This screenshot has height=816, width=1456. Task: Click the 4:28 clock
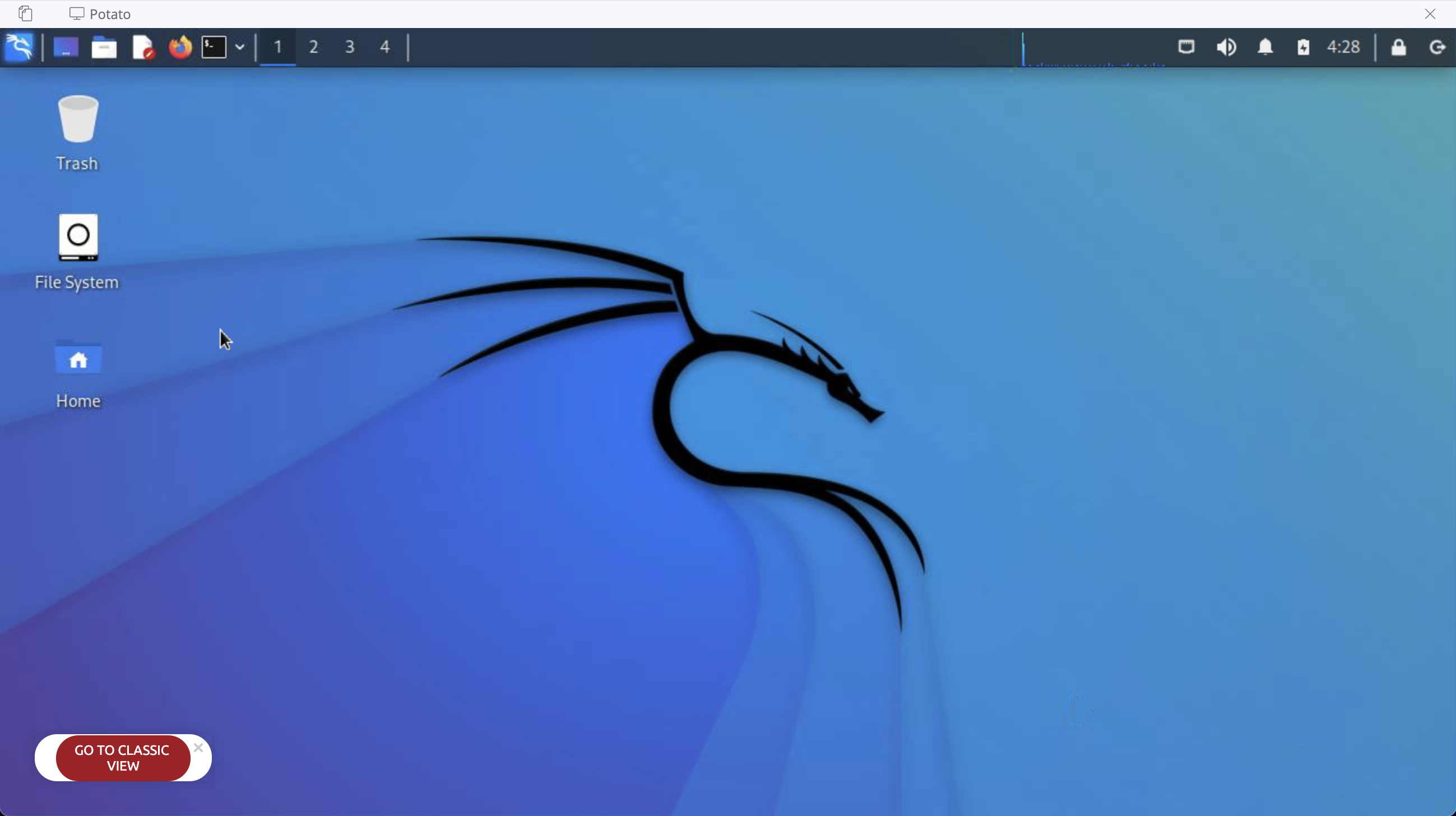pos(1343,47)
